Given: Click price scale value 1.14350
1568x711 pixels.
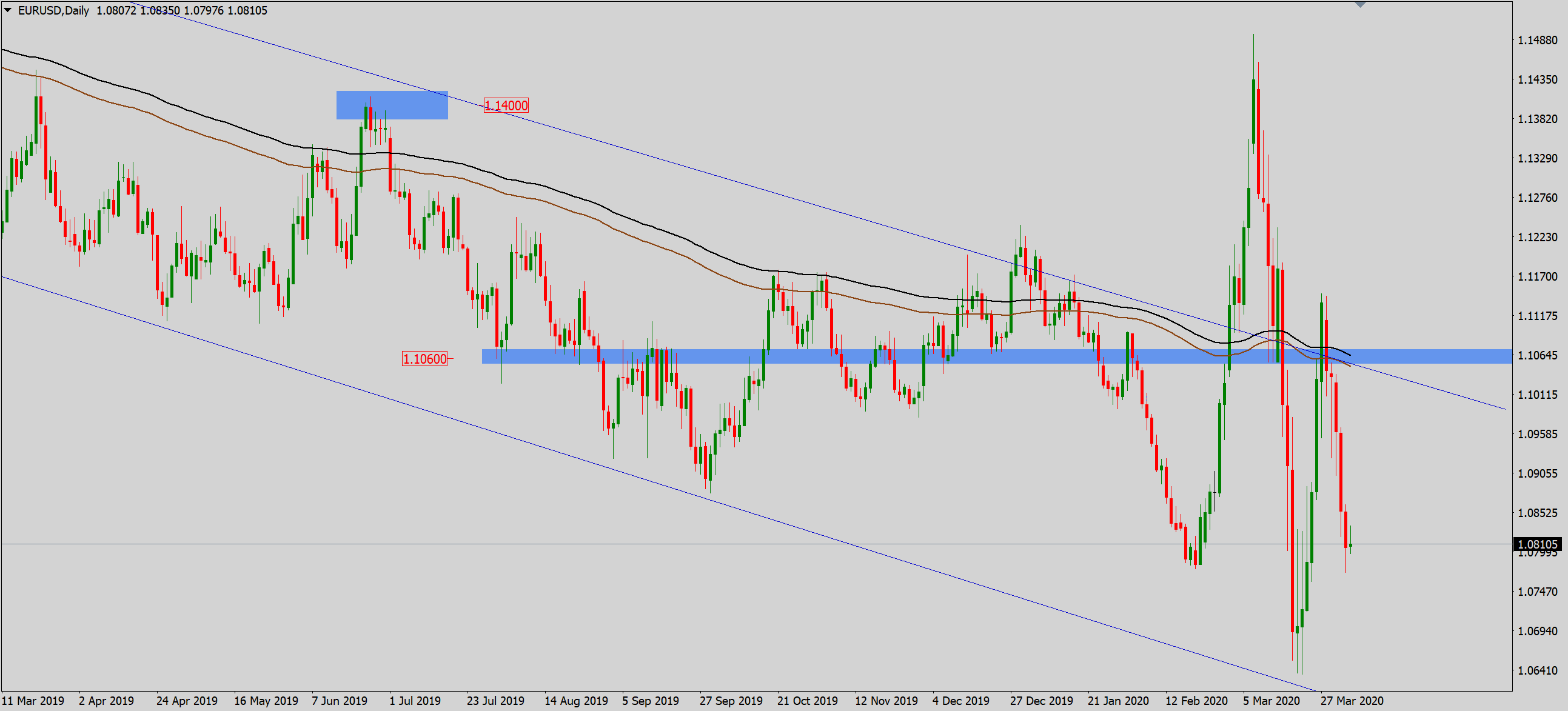Looking at the screenshot, I should (x=1538, y=80).
